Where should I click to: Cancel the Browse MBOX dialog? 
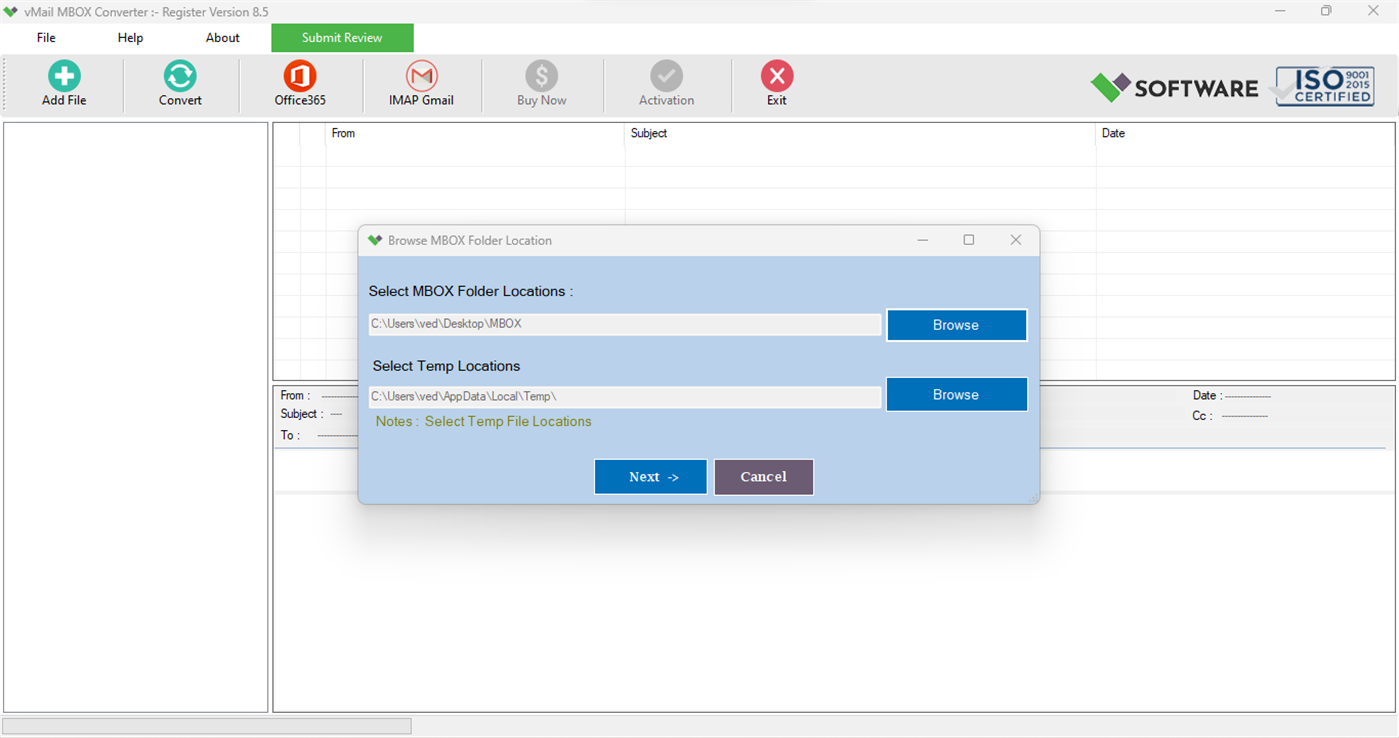(763, 477)
